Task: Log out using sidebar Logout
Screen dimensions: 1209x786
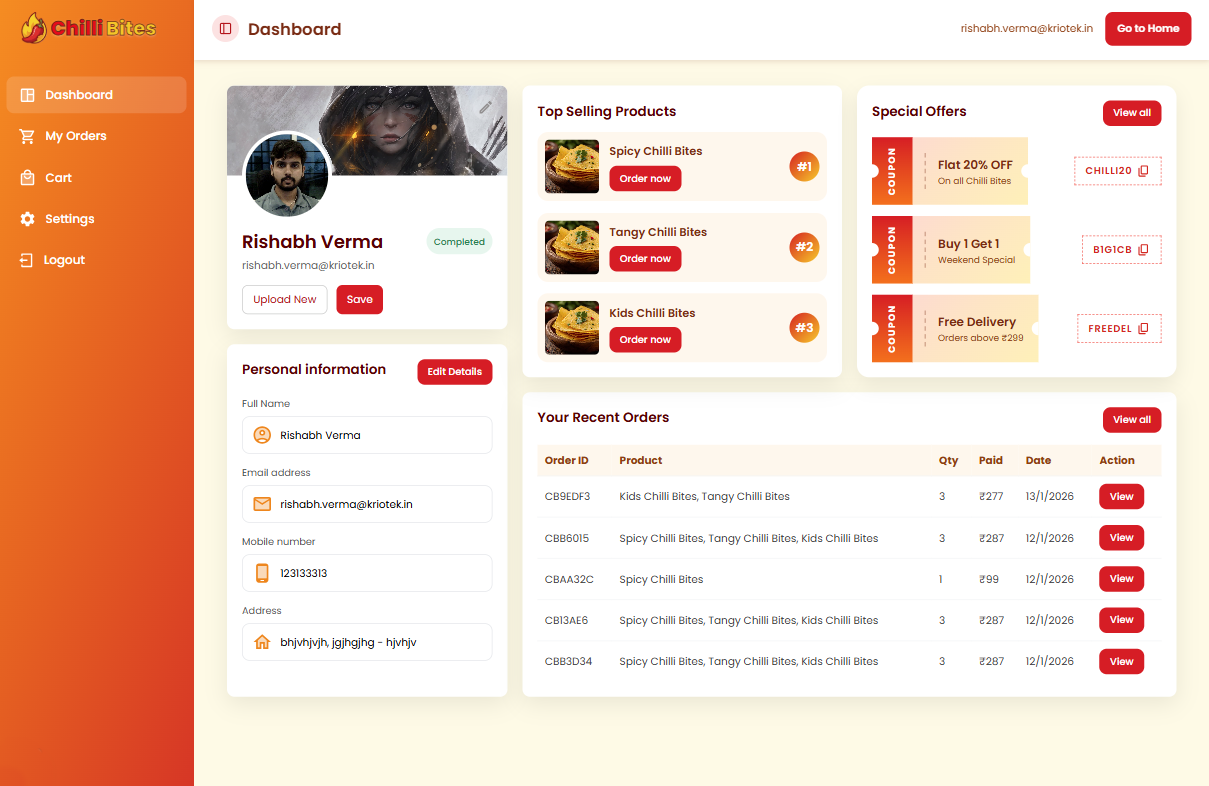Action: click(64, 260)
